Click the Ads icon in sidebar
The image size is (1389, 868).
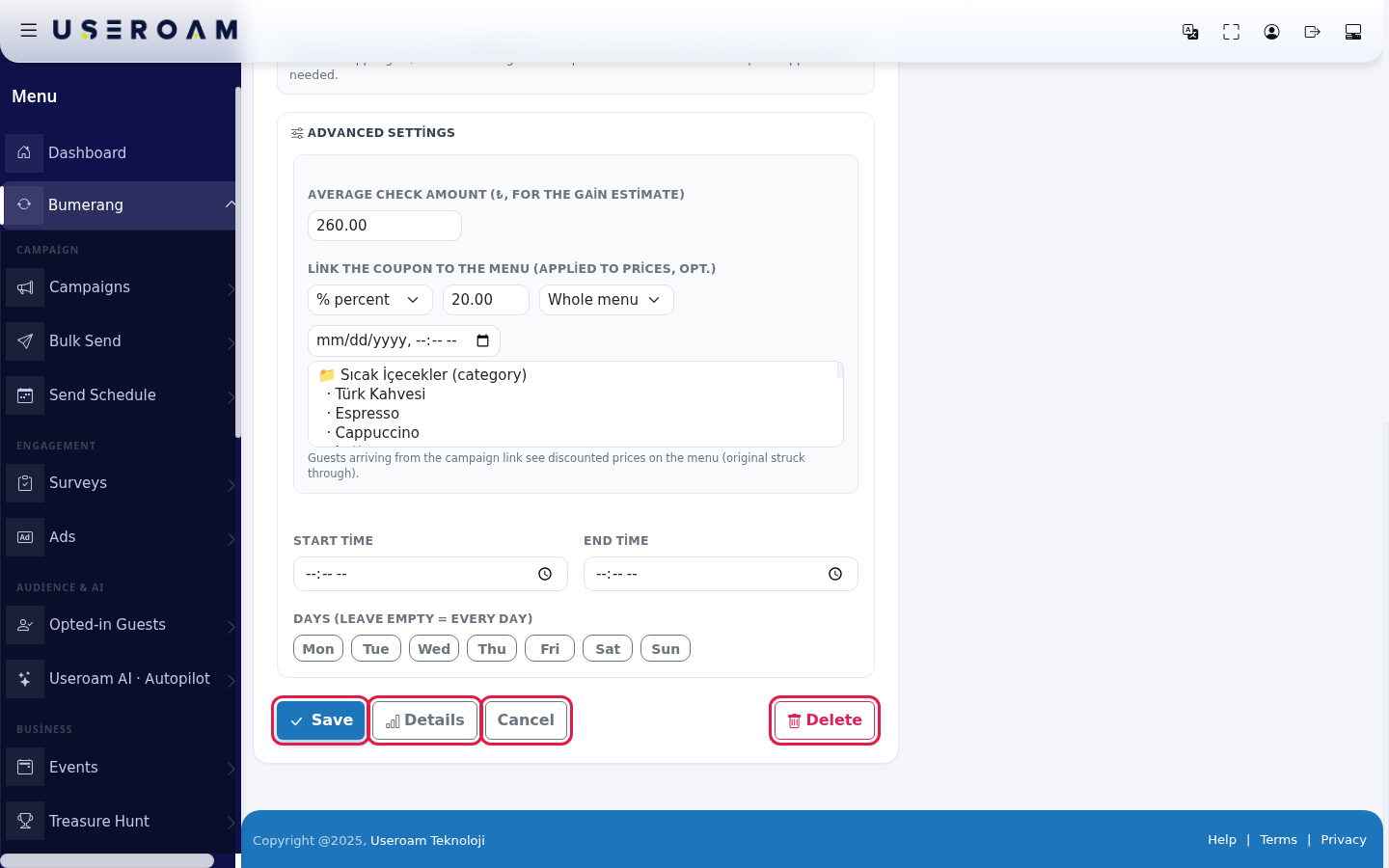point(25,537)
